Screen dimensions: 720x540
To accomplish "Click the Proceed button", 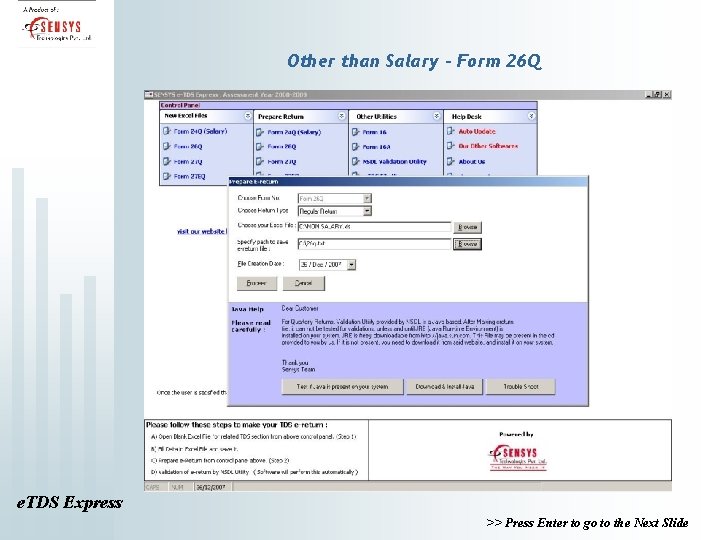I will [x=257, y=283].
